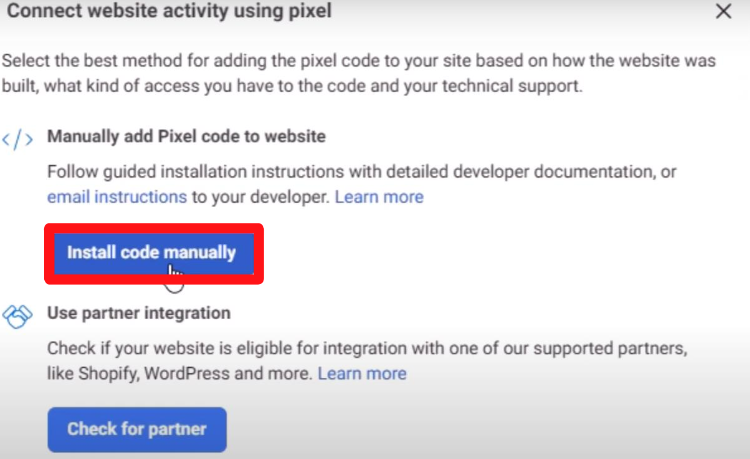Select the Use partner integration heading

pyautogui.click(x=139, y=313)
